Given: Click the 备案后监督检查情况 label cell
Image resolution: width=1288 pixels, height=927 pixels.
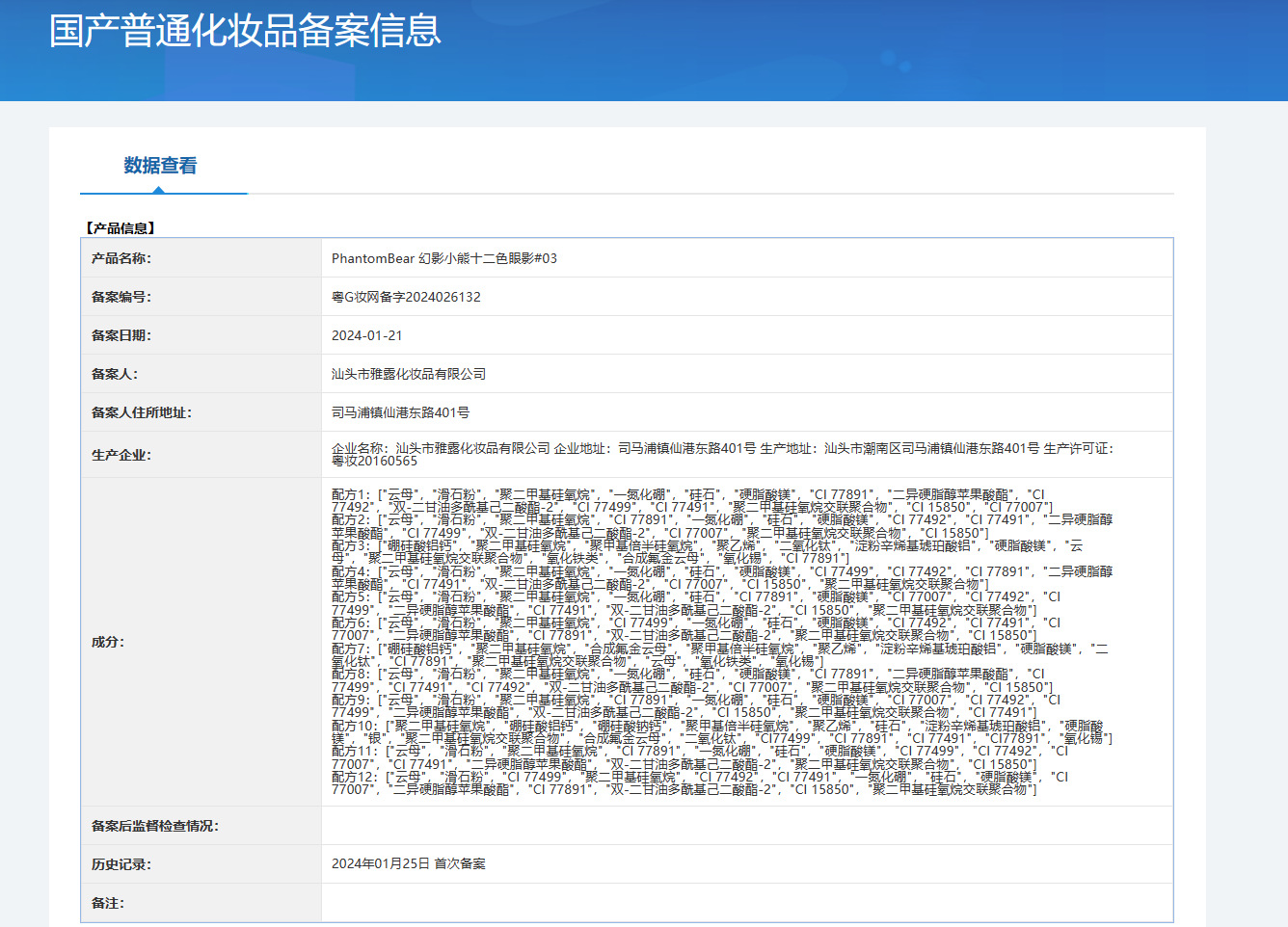Looking at the screenshot, I should [x=201, y=826].
